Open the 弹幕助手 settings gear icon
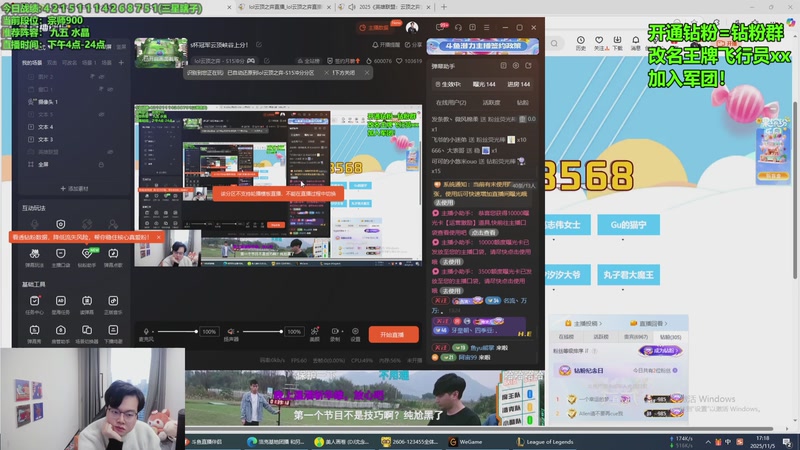Viewport: 800px width, 450px height. tap(516, 66)
